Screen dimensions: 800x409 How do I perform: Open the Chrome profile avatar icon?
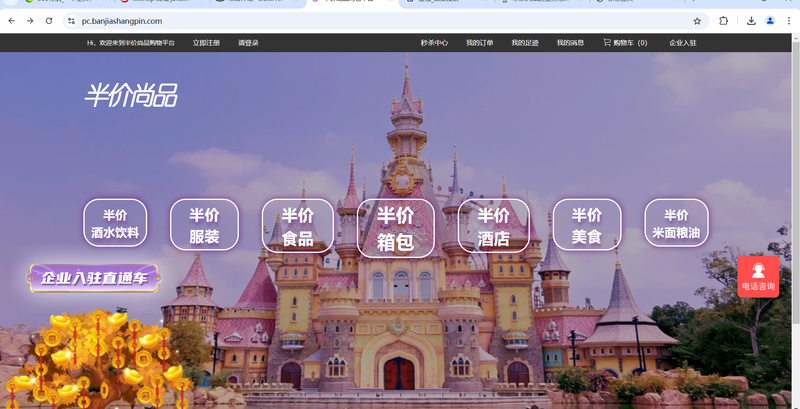coord(770,21)
